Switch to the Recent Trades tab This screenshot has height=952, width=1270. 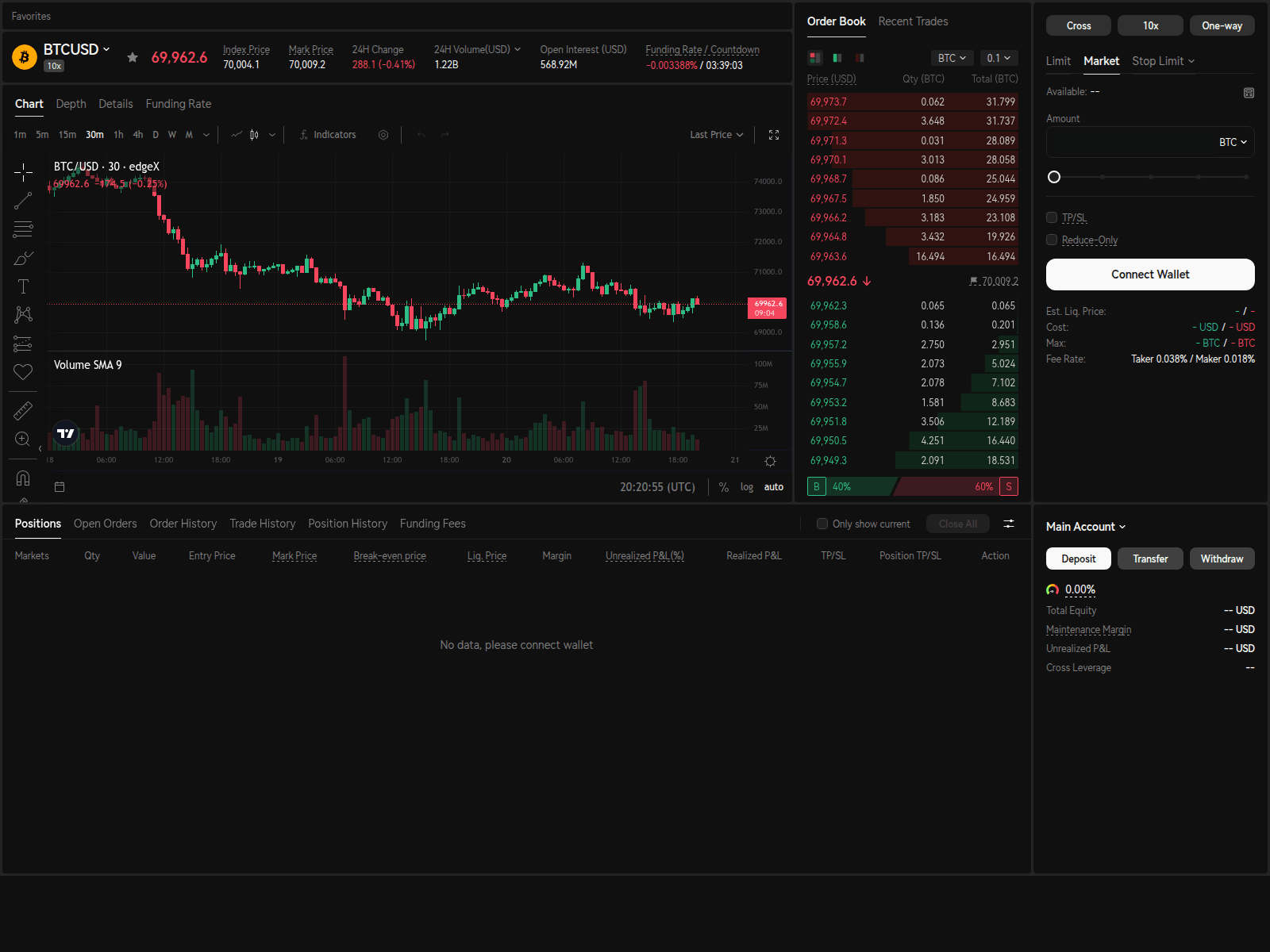[913, 21]
